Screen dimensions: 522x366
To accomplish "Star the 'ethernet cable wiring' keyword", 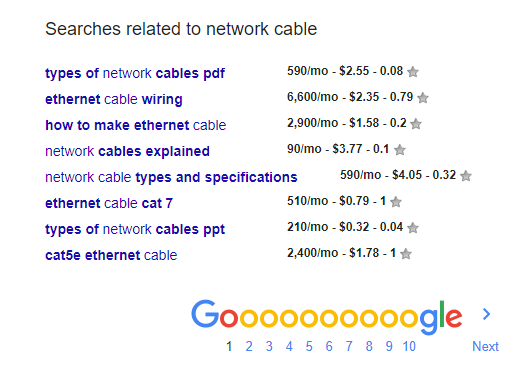I will [423, 98].
